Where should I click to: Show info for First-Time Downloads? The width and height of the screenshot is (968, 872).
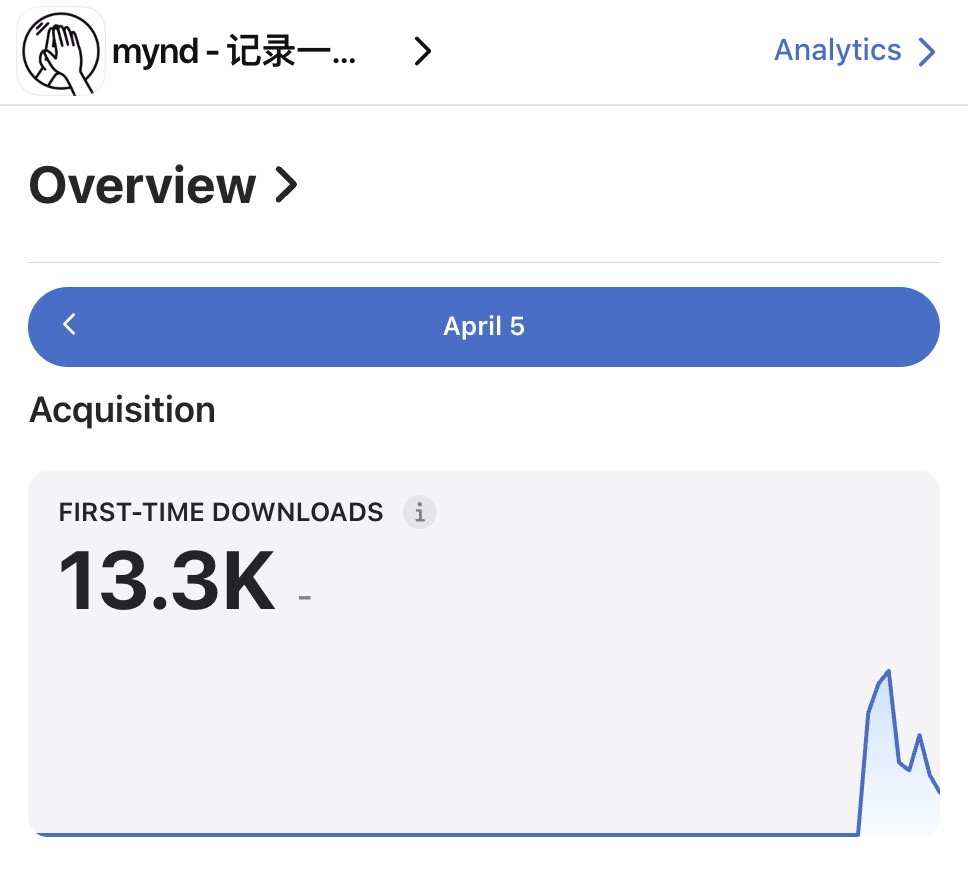(419, 512)
